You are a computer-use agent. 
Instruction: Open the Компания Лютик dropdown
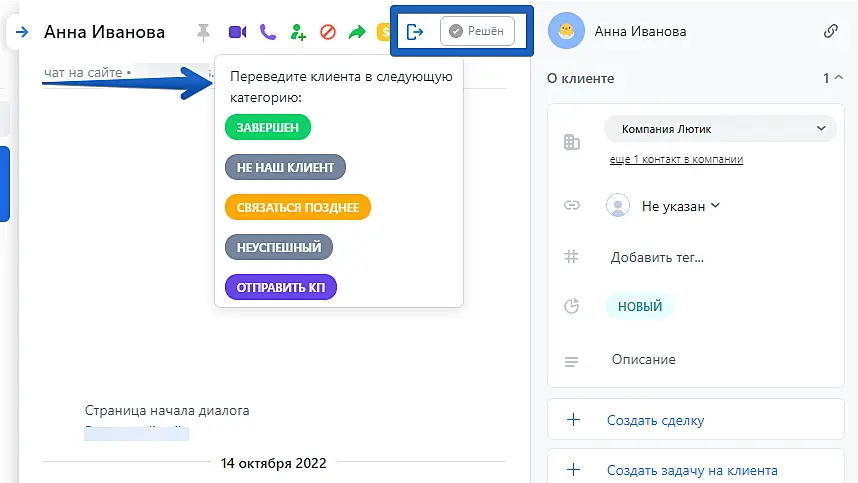(x=720, y=129)
